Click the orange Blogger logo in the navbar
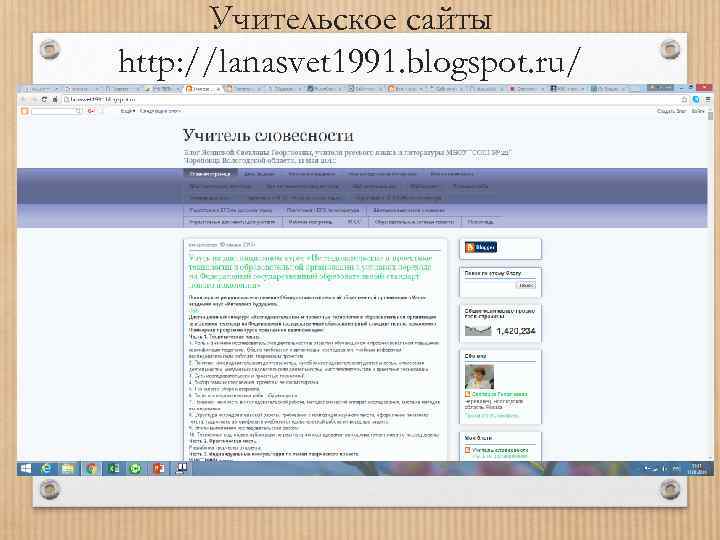The image size is (720, 540). [x=25, y=111]
